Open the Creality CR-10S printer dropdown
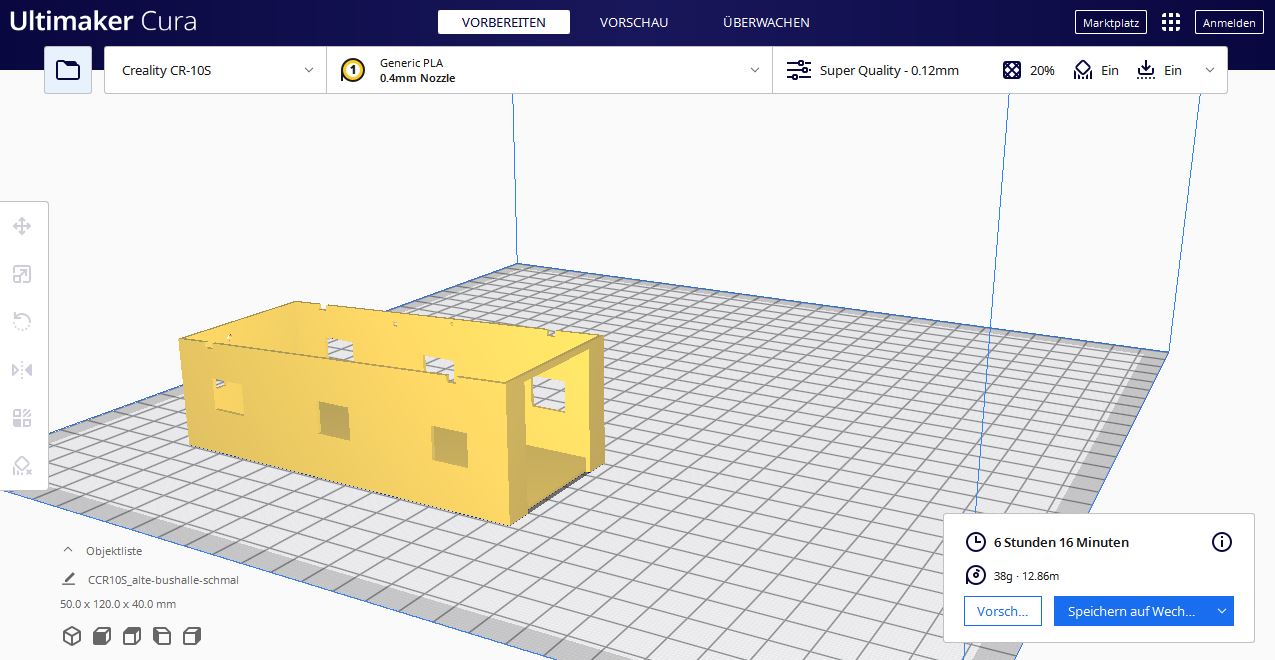 click(x=215, y=70)
